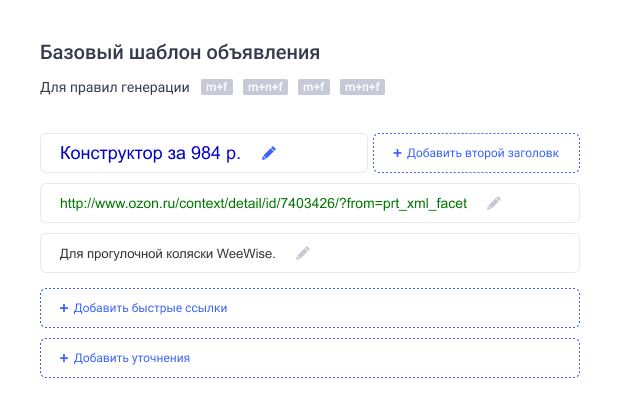Image resolution: width=620 pixels, height=418 pixels.
Task: Click the plus icon for 'Добавить уточнения'
Action: [64, 358]
